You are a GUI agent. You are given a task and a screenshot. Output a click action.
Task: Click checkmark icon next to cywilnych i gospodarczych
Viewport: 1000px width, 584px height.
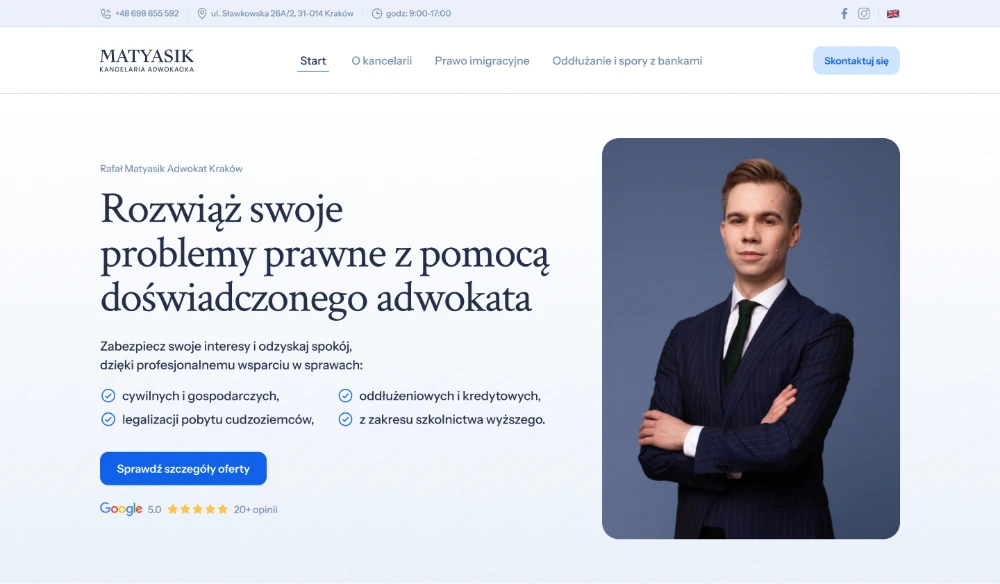point(108,396)
